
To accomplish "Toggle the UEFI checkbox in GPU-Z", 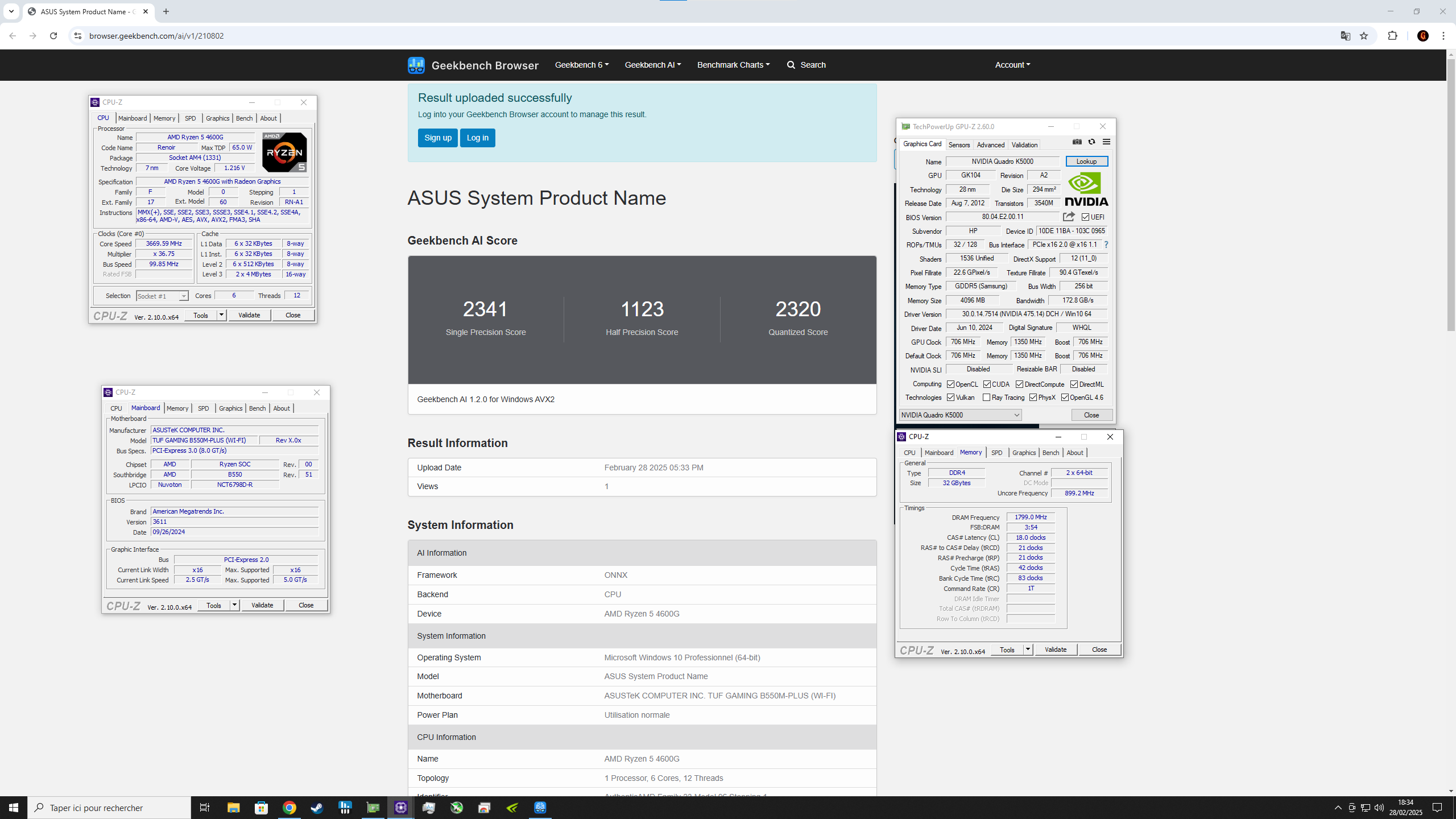I will (x=1085, y=217).
